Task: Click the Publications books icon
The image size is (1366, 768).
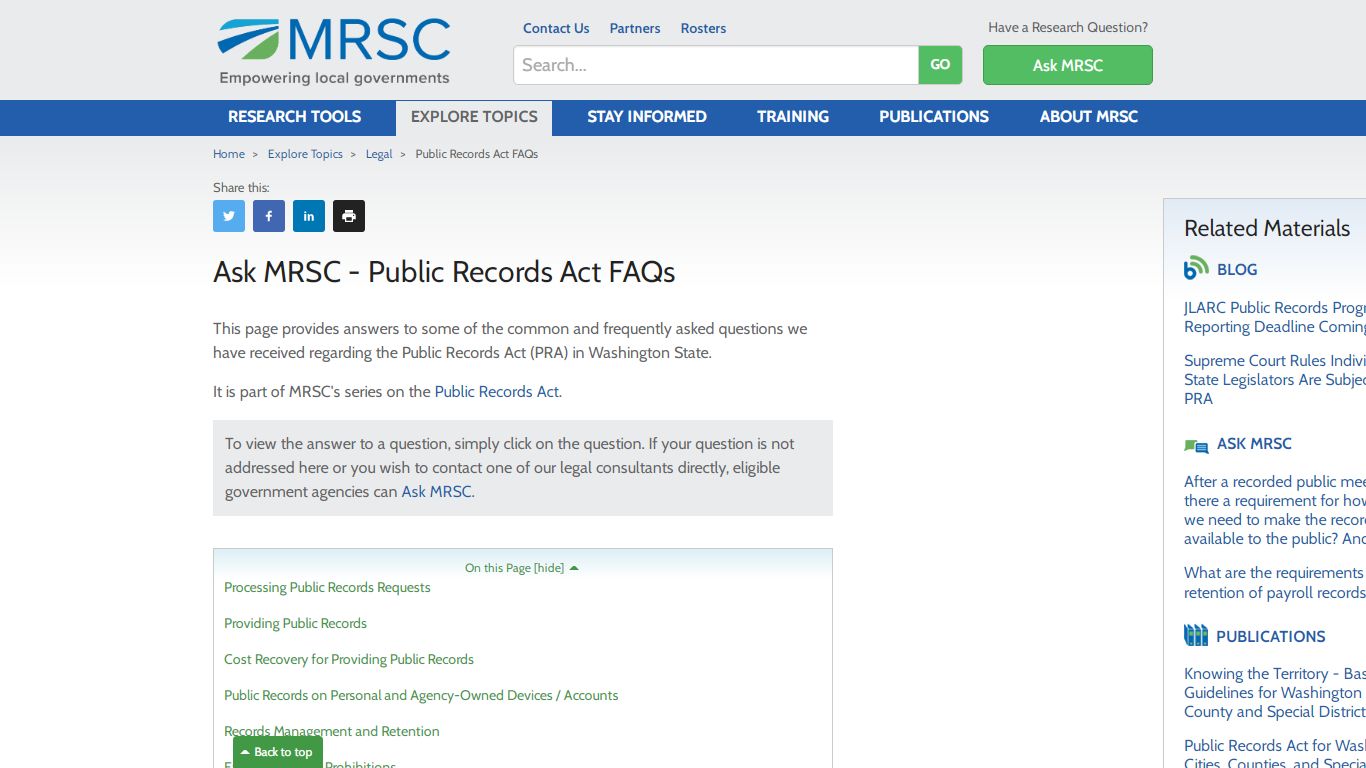Action: pyautogui.click(x=1196, y=636)
